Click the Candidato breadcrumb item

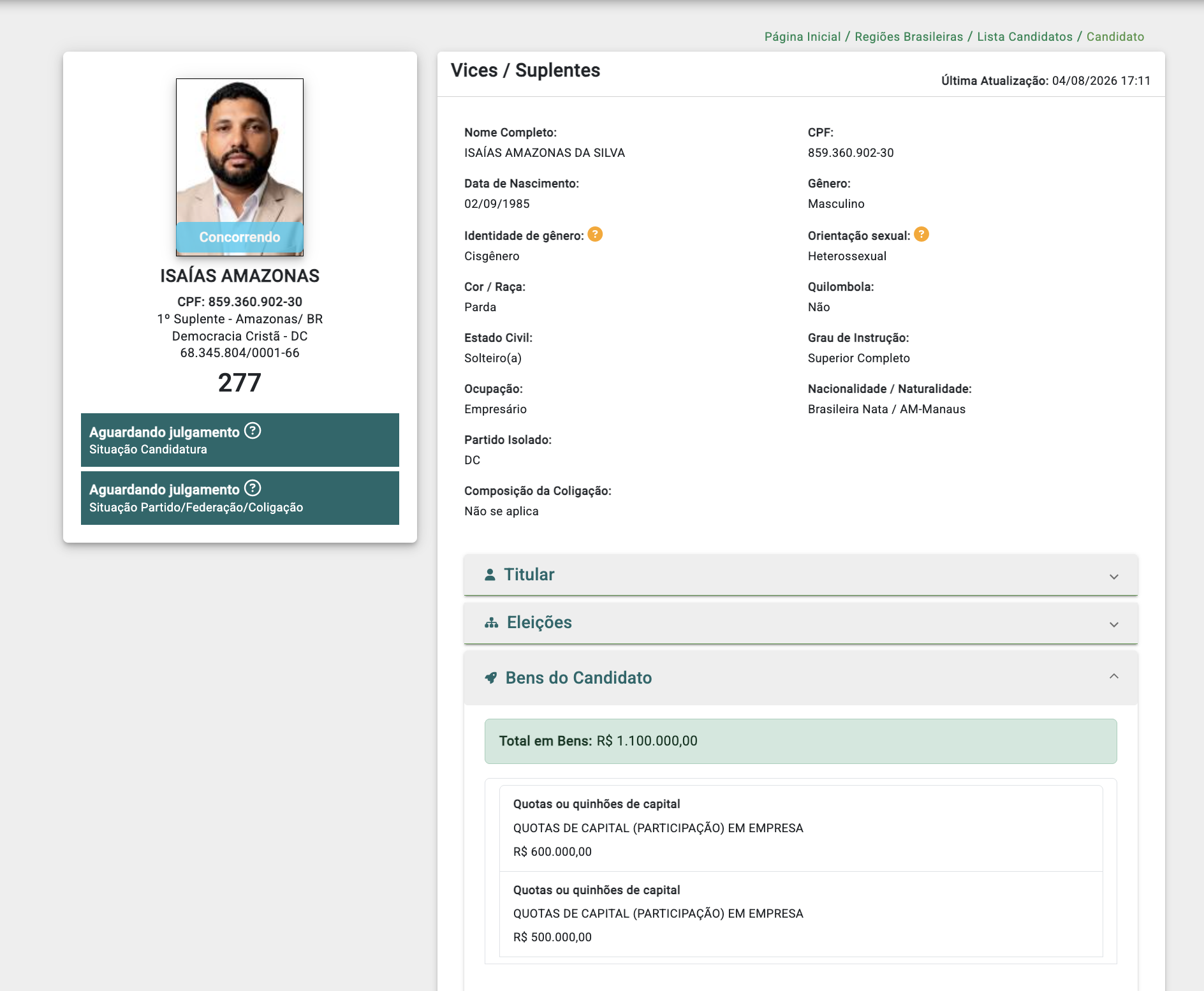point(1115,36)
